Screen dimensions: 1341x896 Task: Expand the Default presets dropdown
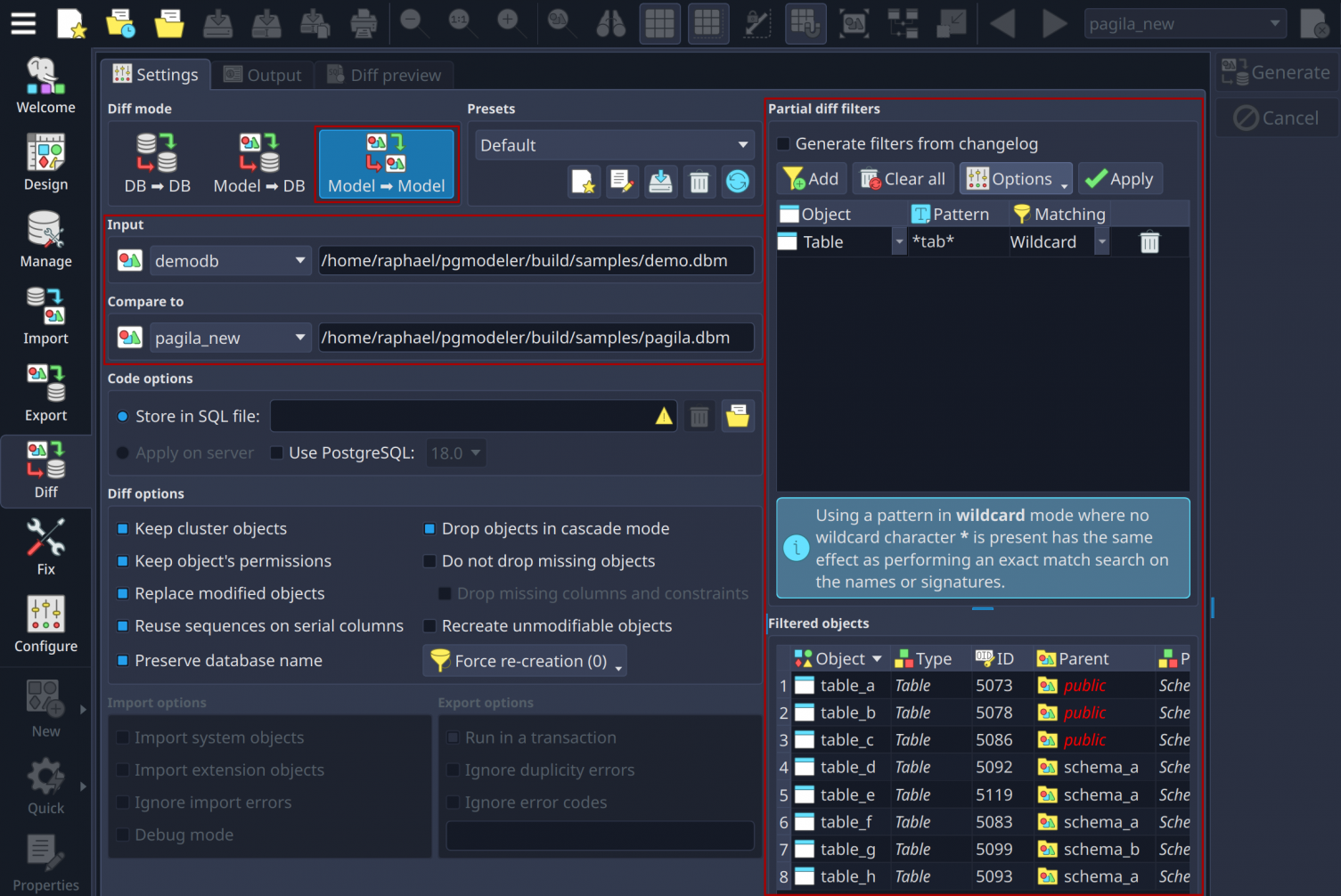(613, 145)
